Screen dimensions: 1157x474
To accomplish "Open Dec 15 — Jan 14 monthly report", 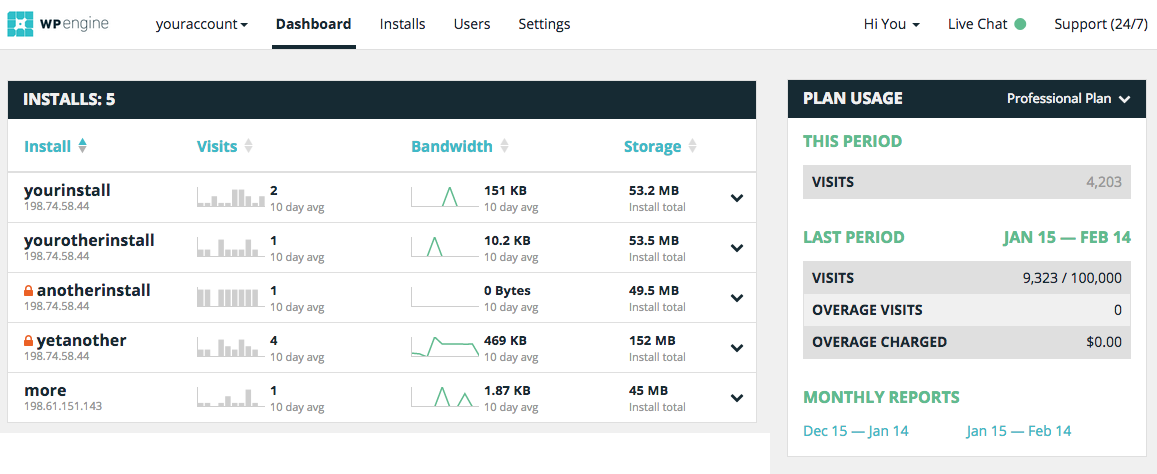I will tap(856, 431).
